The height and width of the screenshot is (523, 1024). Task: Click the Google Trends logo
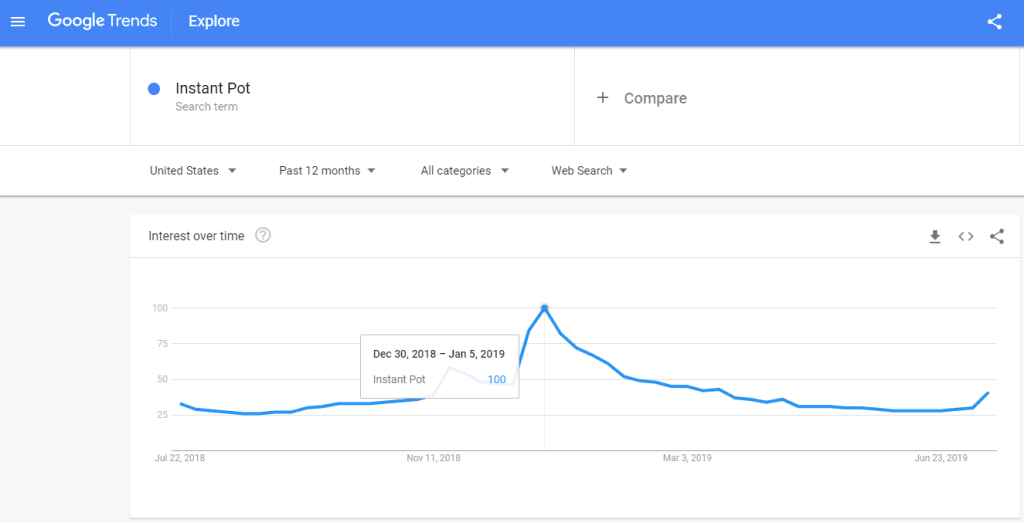point(103,21)
